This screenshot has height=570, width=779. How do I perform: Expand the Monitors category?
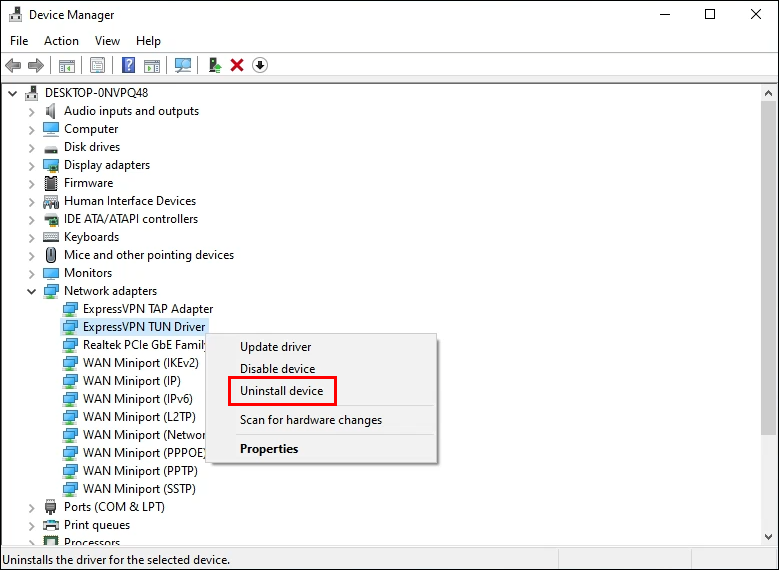coord(32,273)
